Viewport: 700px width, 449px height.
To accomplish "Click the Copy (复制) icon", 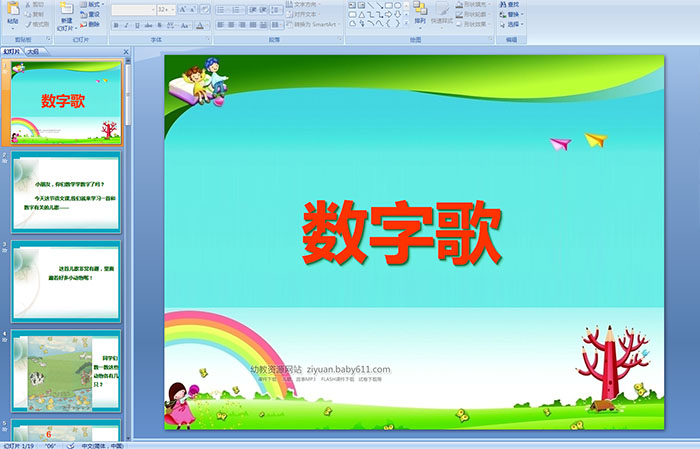I will (x=28, y=15).
